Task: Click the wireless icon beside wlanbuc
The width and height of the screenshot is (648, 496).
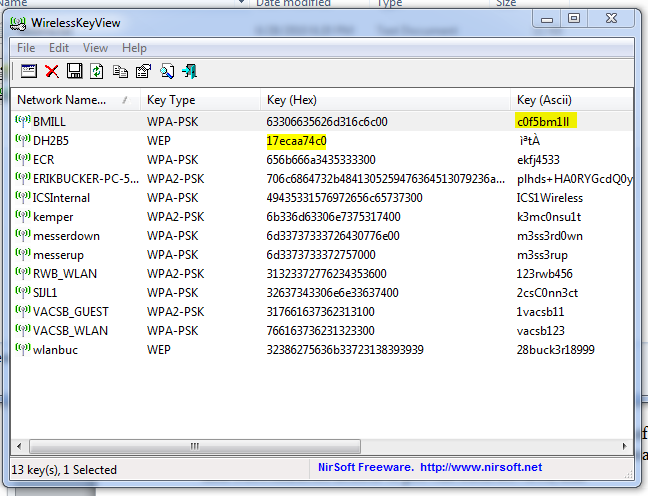Action: click(x=23, y=349)
